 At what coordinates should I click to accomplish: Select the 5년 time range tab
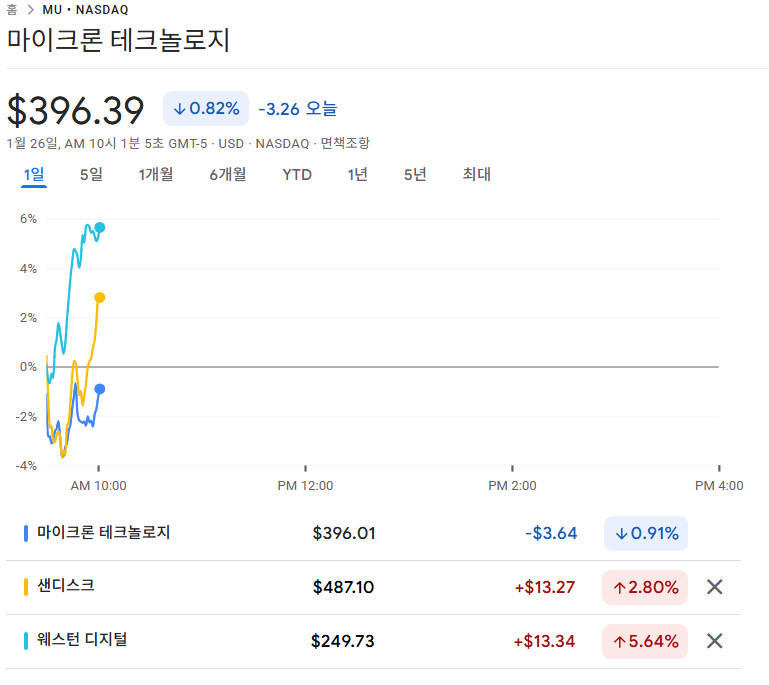click(x=415, y=175)
